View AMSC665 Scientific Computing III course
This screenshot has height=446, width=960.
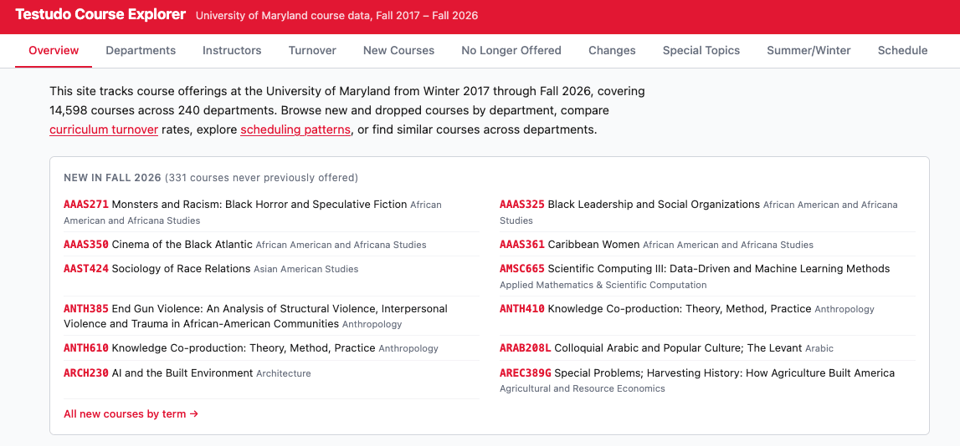click(522, 269)
